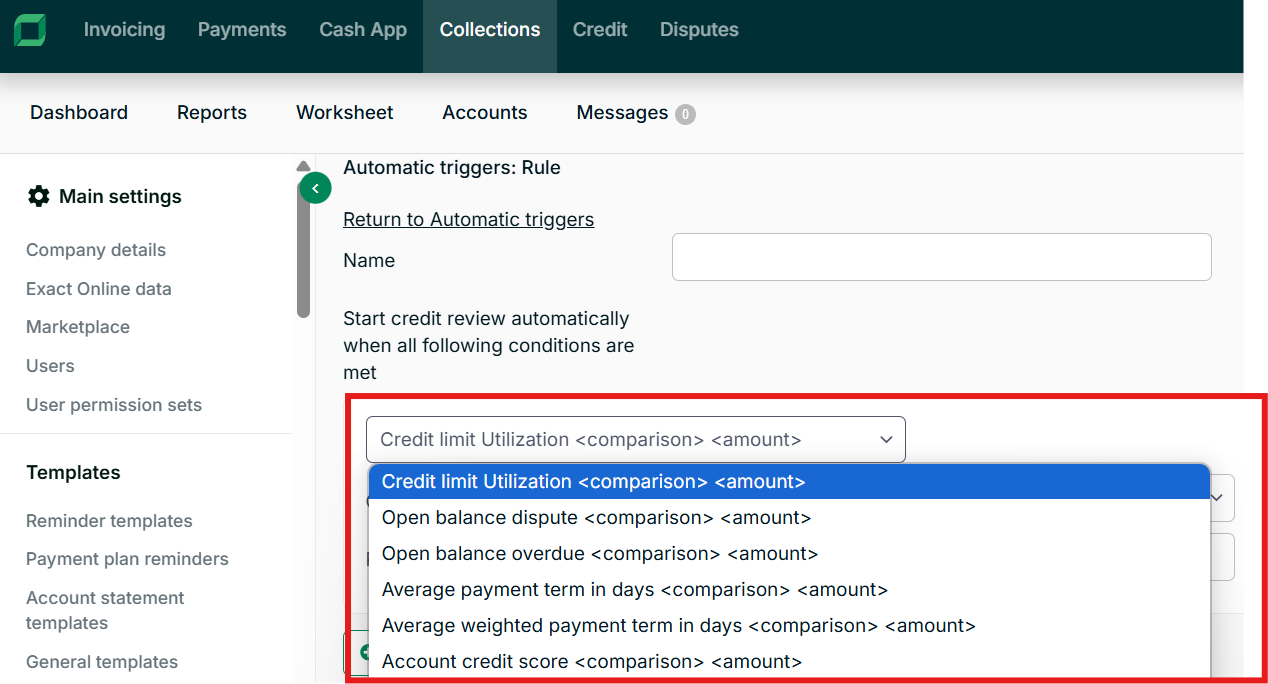1268x684 pixels.
Task: Click Return to Automatic triggers link
Action: [468, 219]
